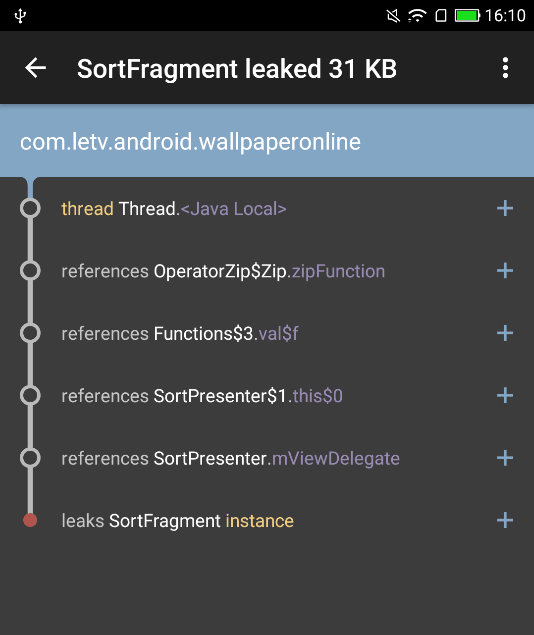Tap the back arrow in toolbar
Image resolution: width=534 pixels, height=635 pixels.
pyautogui.click(x=36, y=68)
